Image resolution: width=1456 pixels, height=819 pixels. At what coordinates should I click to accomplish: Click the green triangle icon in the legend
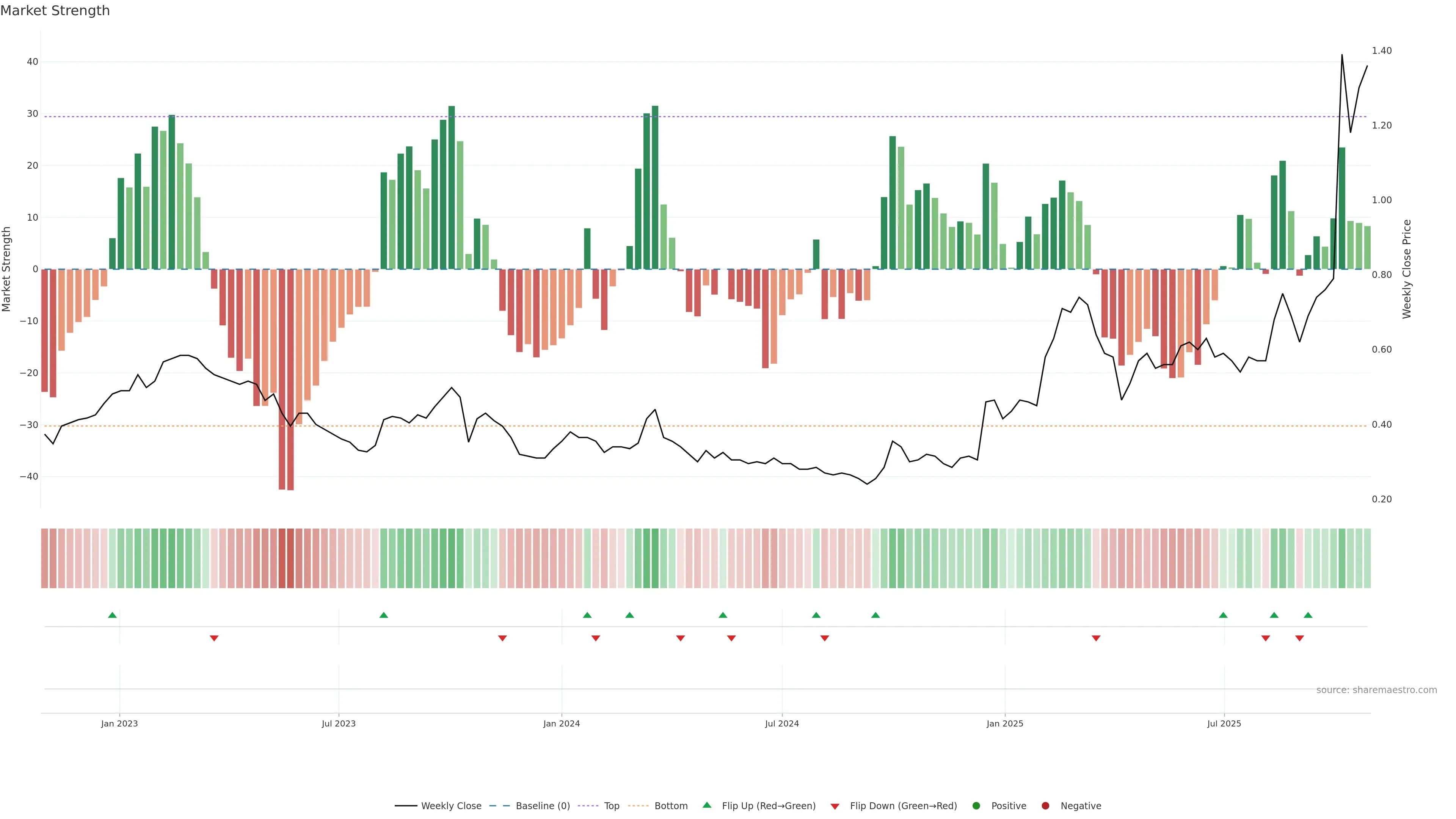706,805
